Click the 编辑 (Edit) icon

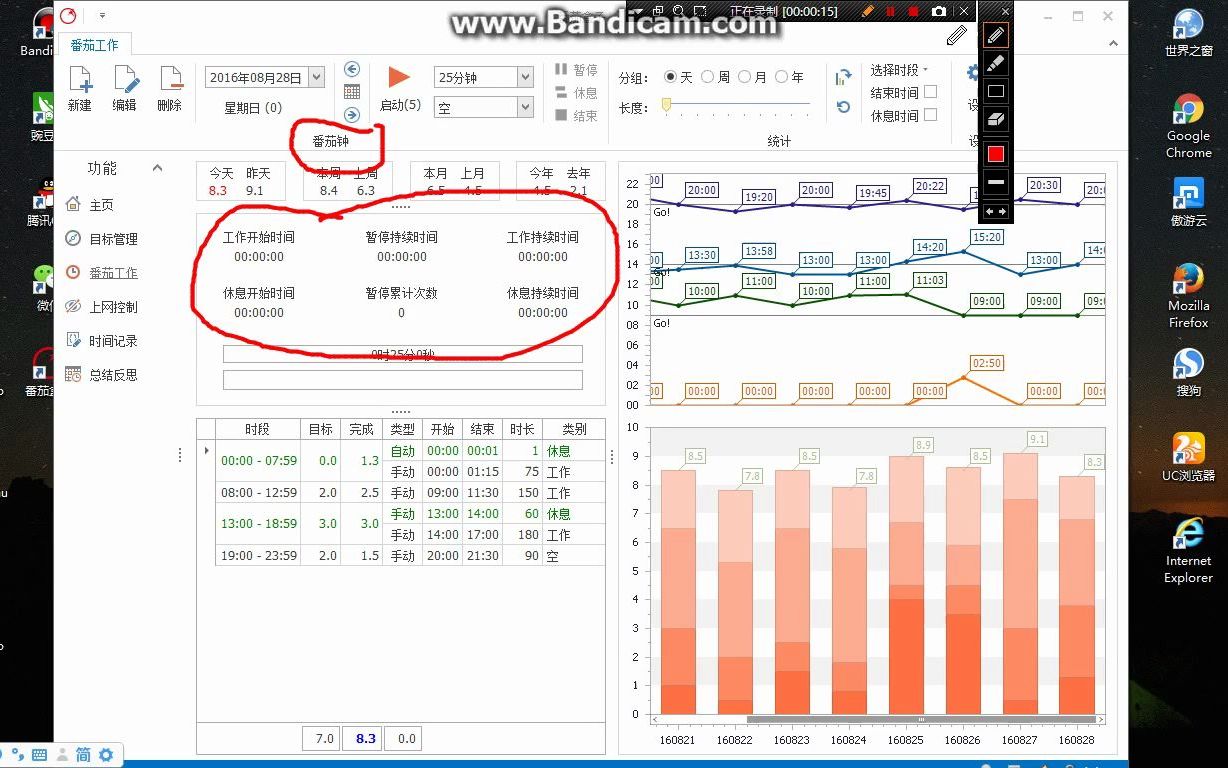pyautogui.click(x=125, y=80)
